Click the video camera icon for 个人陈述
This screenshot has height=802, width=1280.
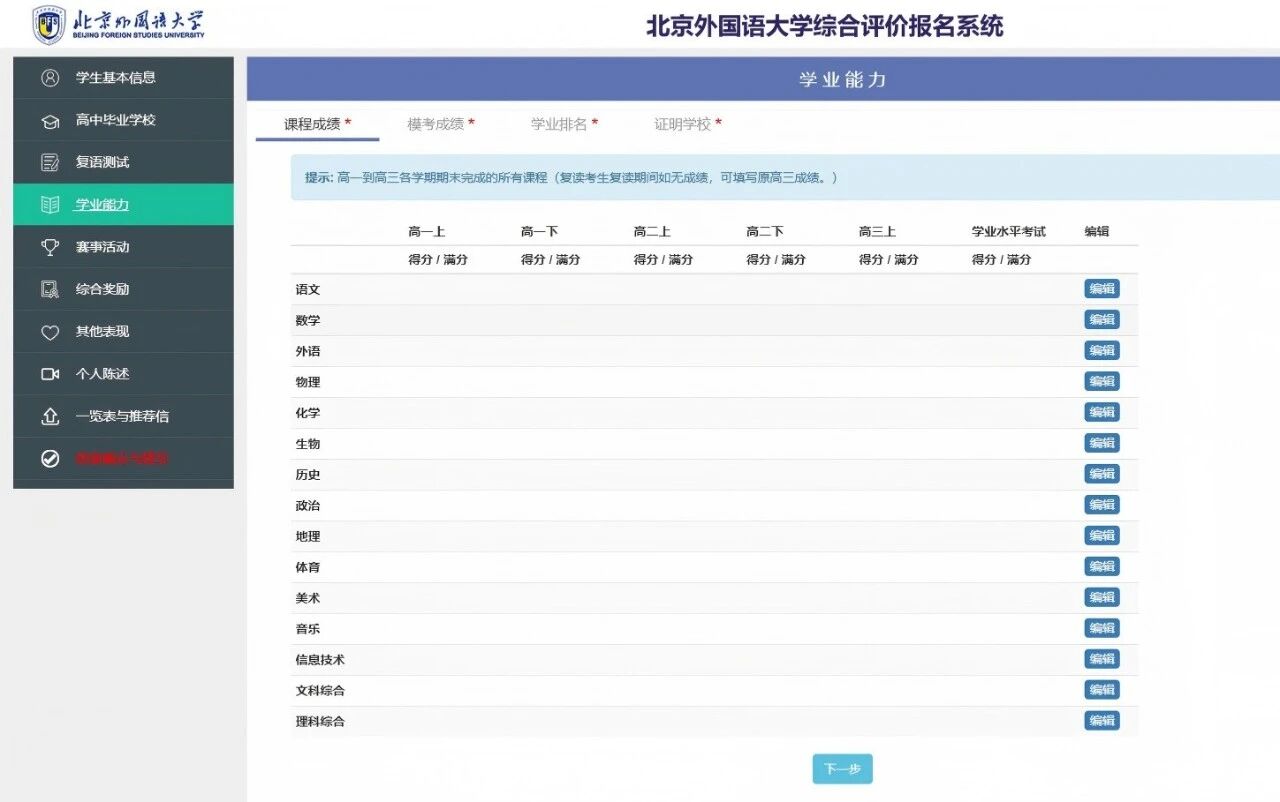50,374
